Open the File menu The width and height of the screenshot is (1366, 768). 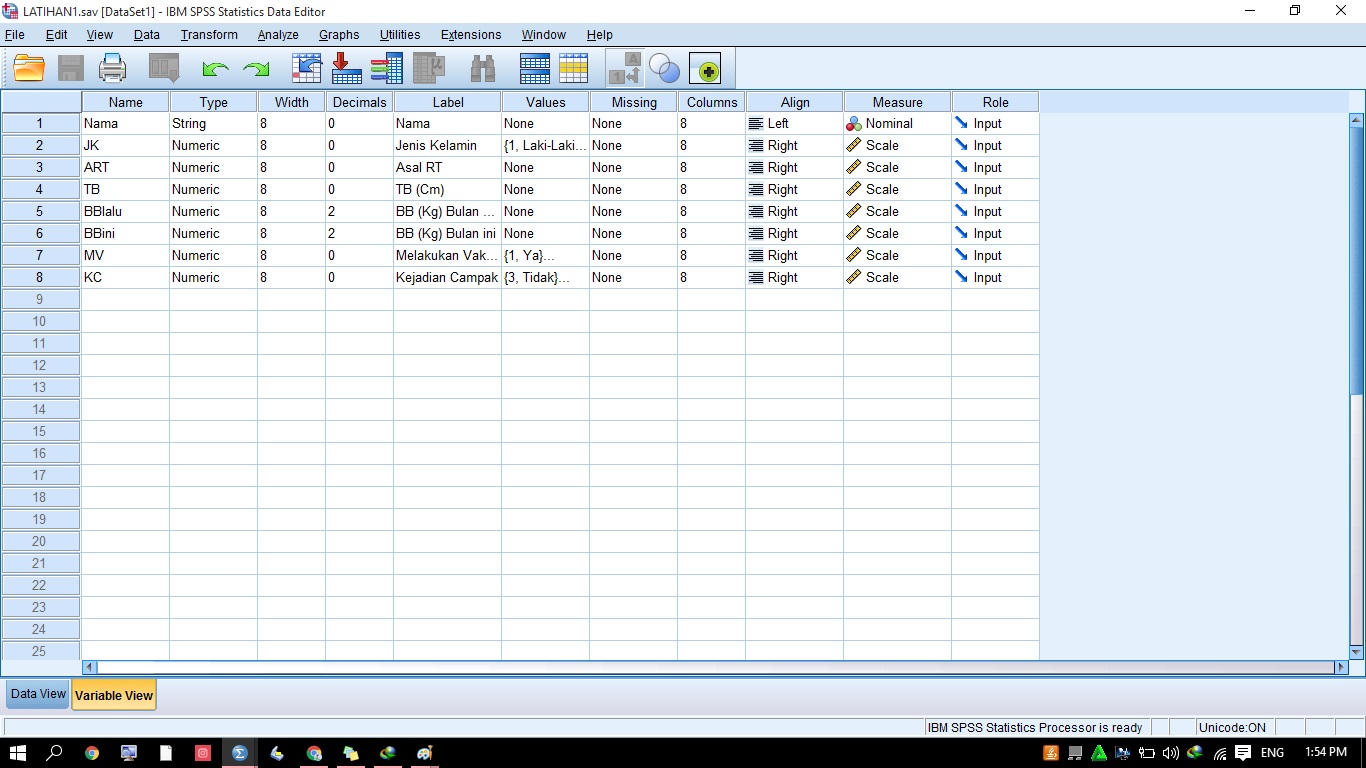coord(15,35)
